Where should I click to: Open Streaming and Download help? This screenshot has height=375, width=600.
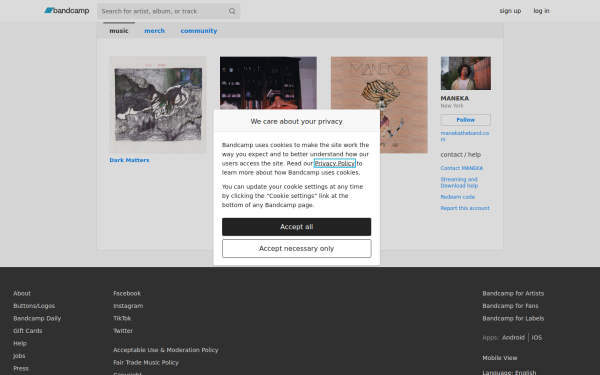459,183
